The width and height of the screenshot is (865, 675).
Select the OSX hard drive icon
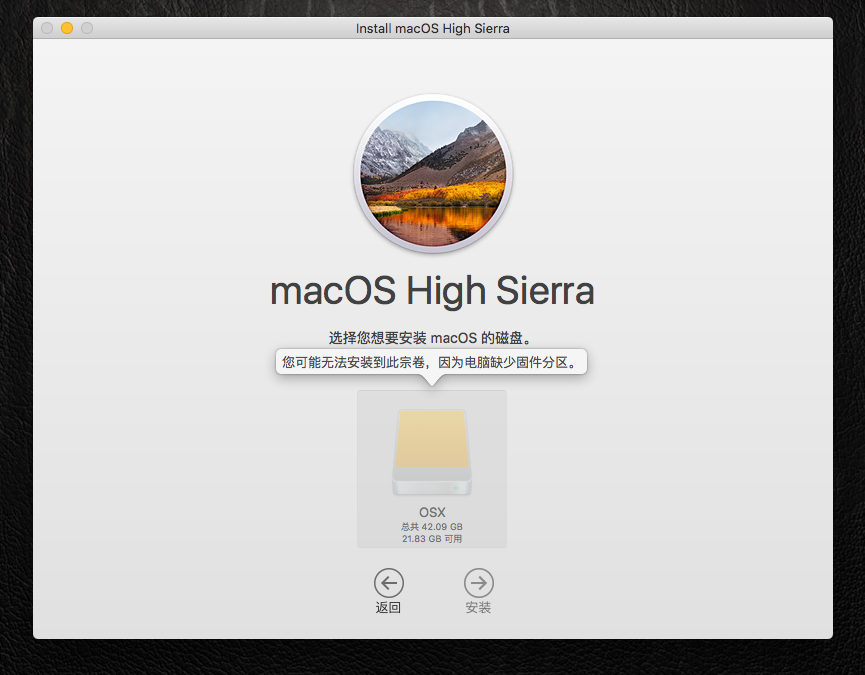pyautogui.click(x=432, y=451)
